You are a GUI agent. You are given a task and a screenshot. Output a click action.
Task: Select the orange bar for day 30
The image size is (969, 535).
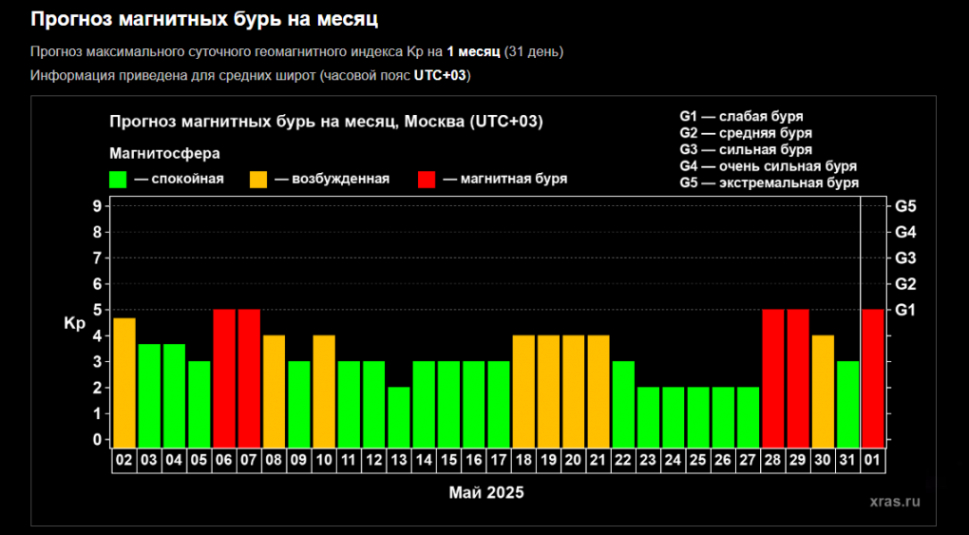pos(823,391)
